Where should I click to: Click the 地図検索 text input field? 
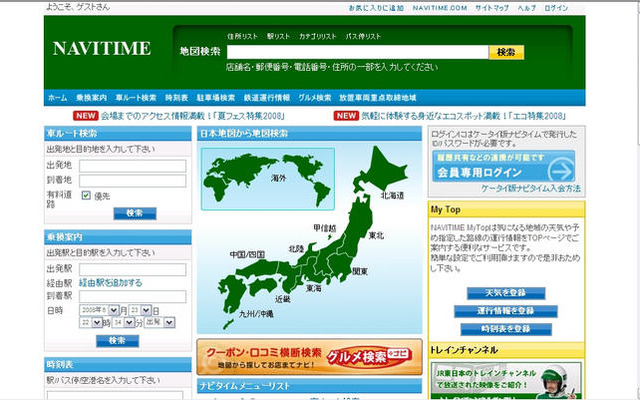(358, 52)
